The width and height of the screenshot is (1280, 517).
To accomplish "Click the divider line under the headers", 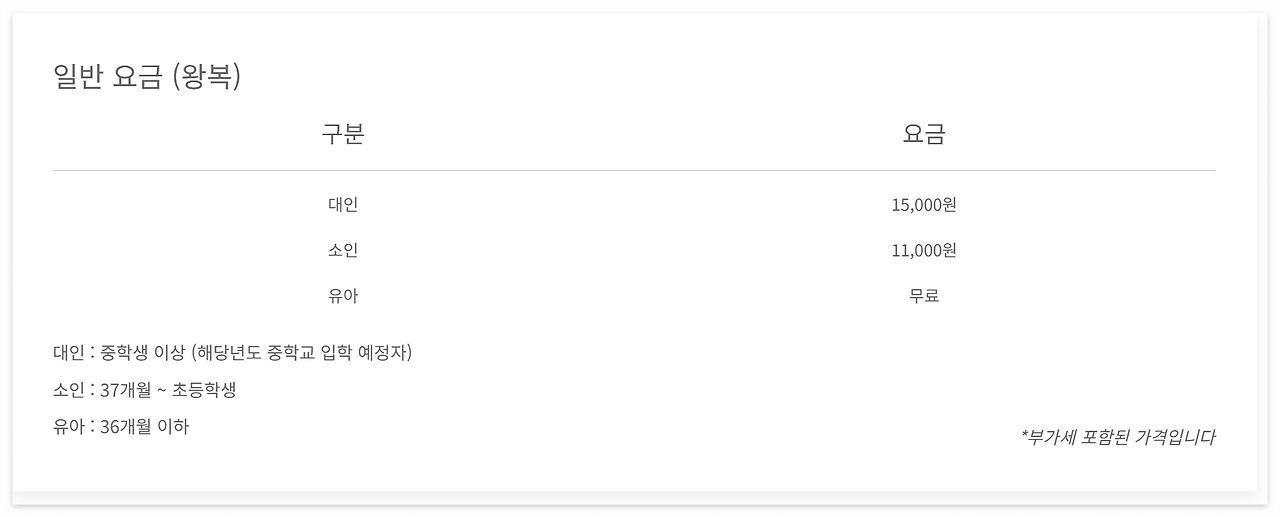I will (x=634, y=171).
